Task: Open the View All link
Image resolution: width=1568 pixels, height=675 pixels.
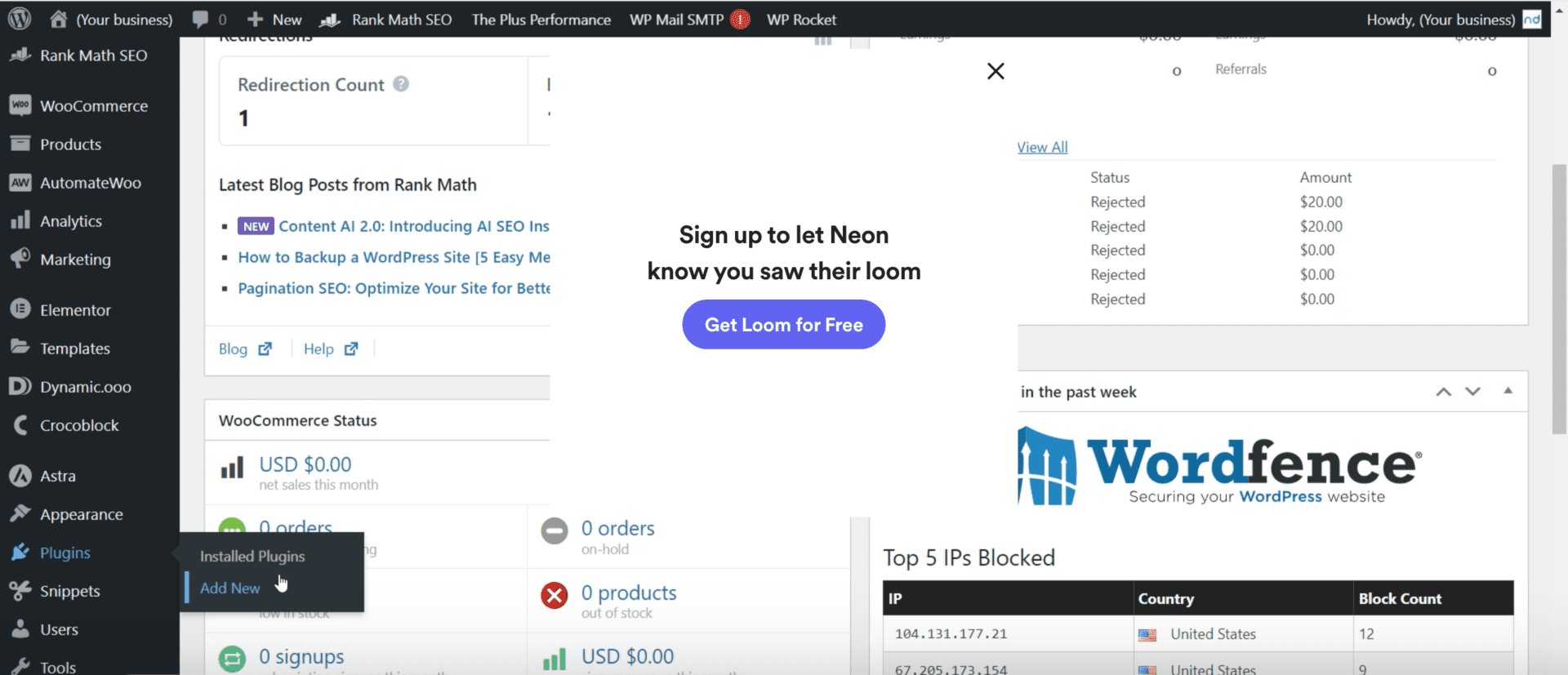Action: click(x=1042, y=148)
